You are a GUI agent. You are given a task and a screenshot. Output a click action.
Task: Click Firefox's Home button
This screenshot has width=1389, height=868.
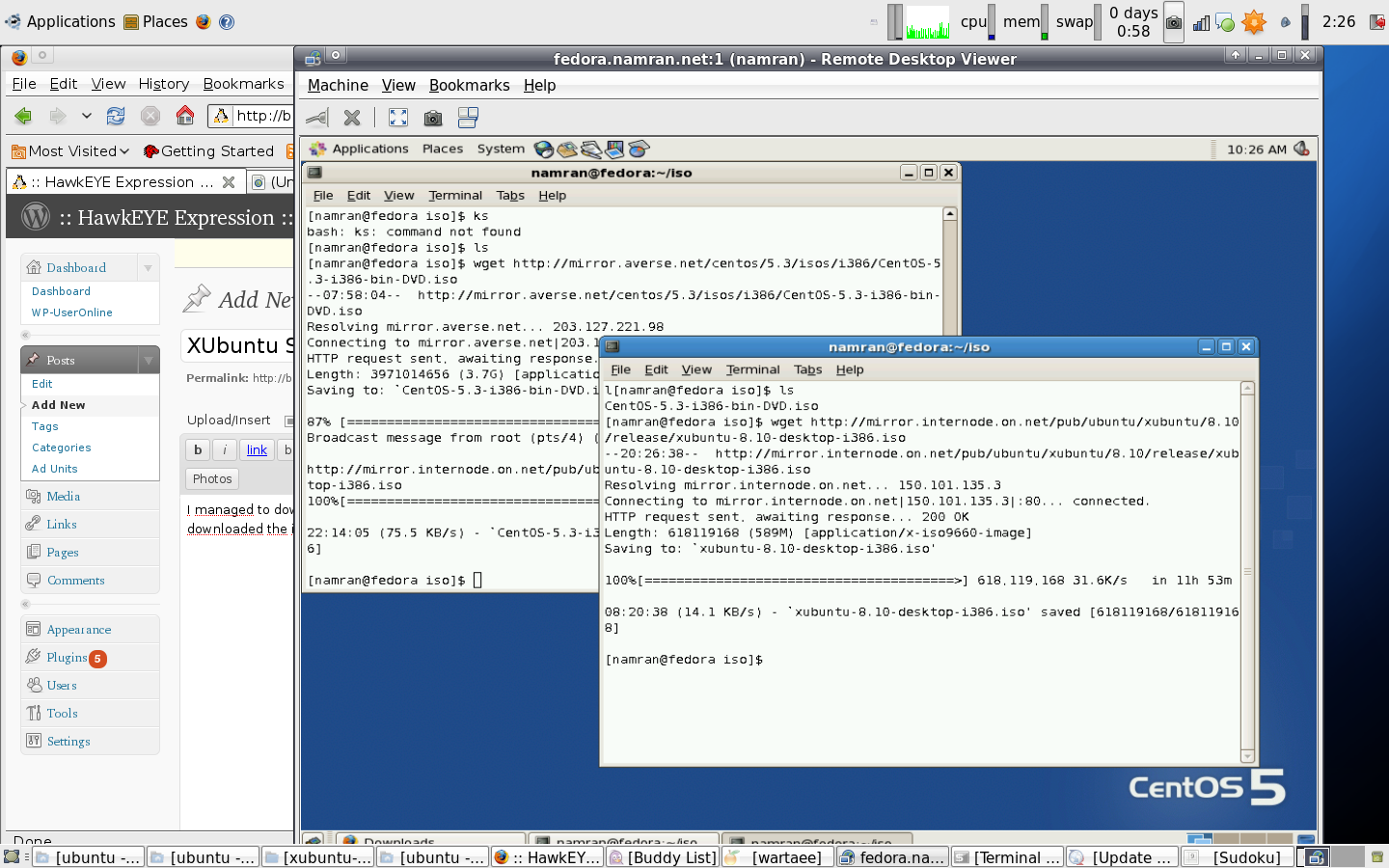tap(185, 116)
